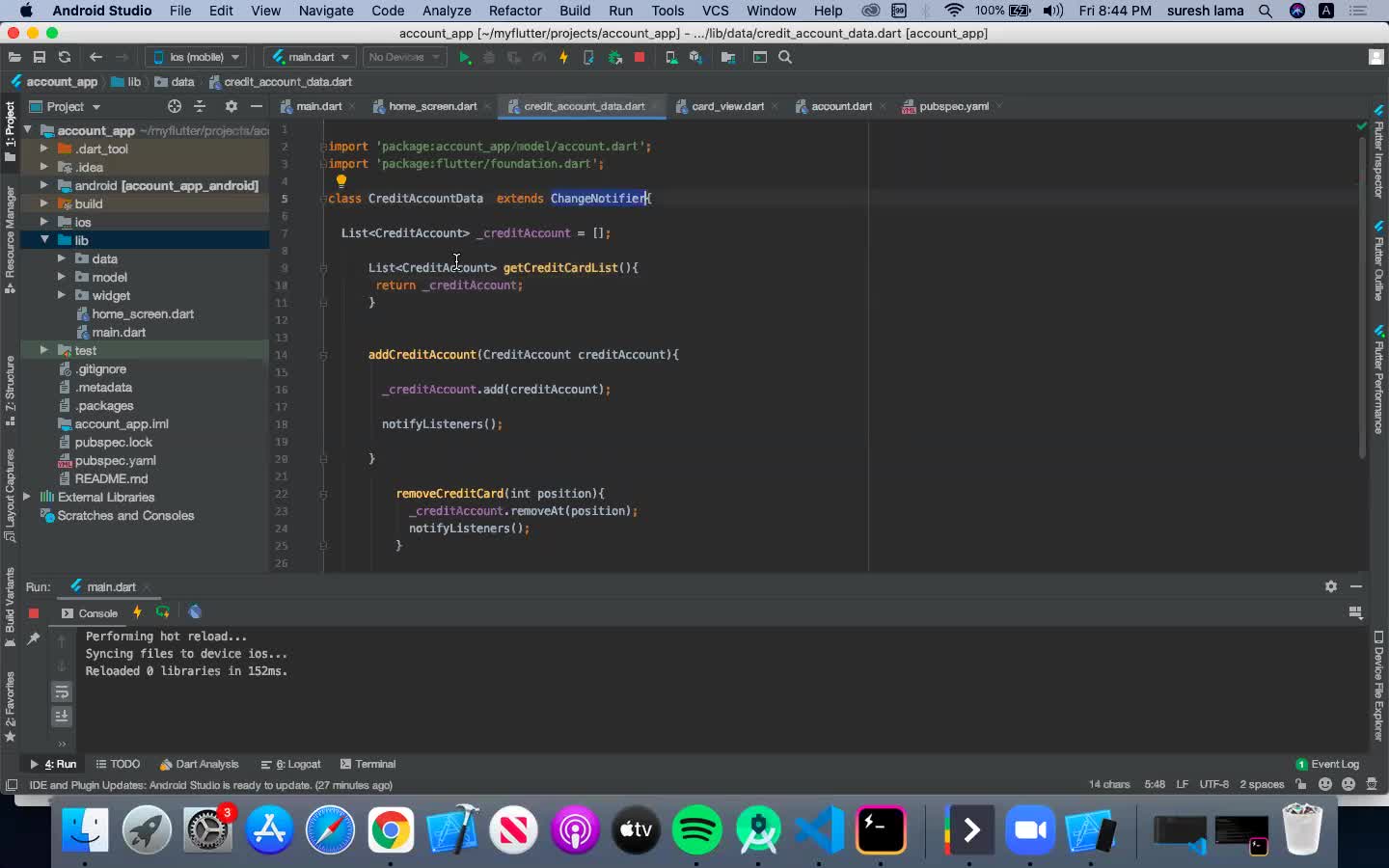This screenshot has height=868, width=1389.
Task: Stop the running app with red square in toolbar
Action: click(639, 57)
